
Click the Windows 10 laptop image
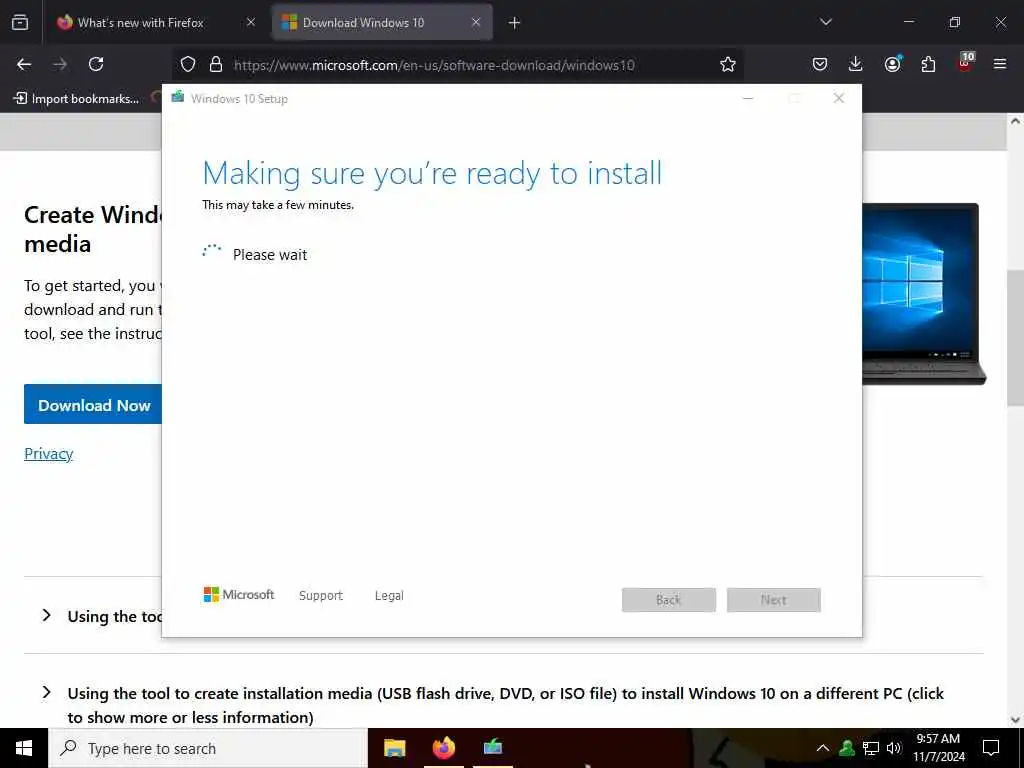[x=924, y=294]
